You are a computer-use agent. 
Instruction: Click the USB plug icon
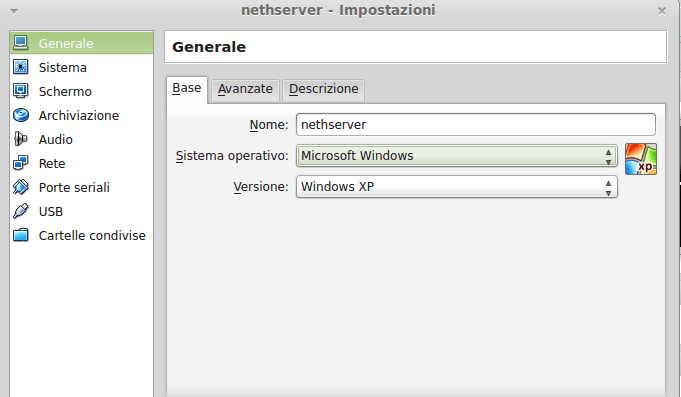coord(20,211)
